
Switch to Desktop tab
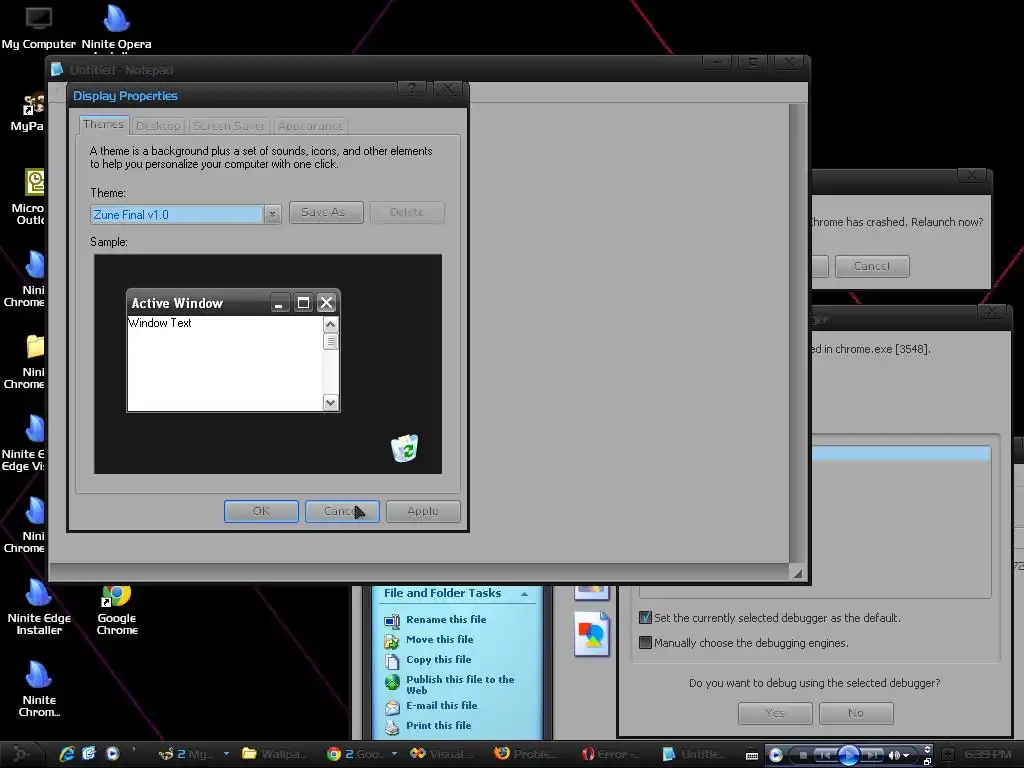coord(158,126)
